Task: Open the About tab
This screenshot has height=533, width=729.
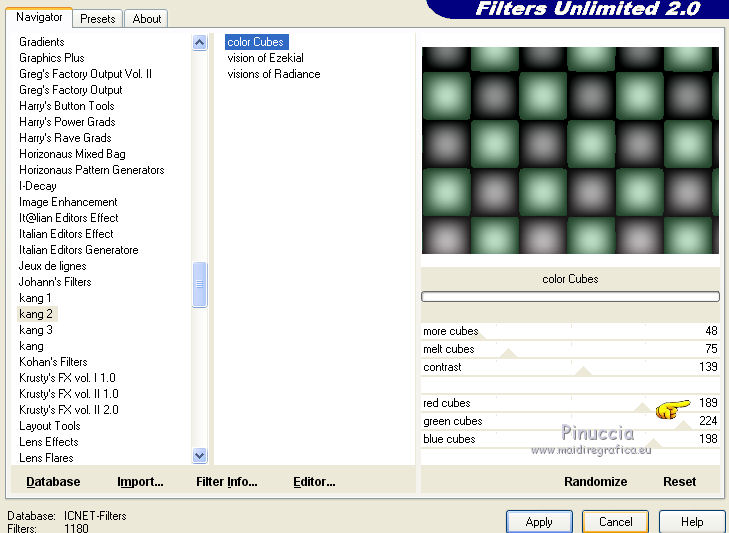Action: (146, 19)
